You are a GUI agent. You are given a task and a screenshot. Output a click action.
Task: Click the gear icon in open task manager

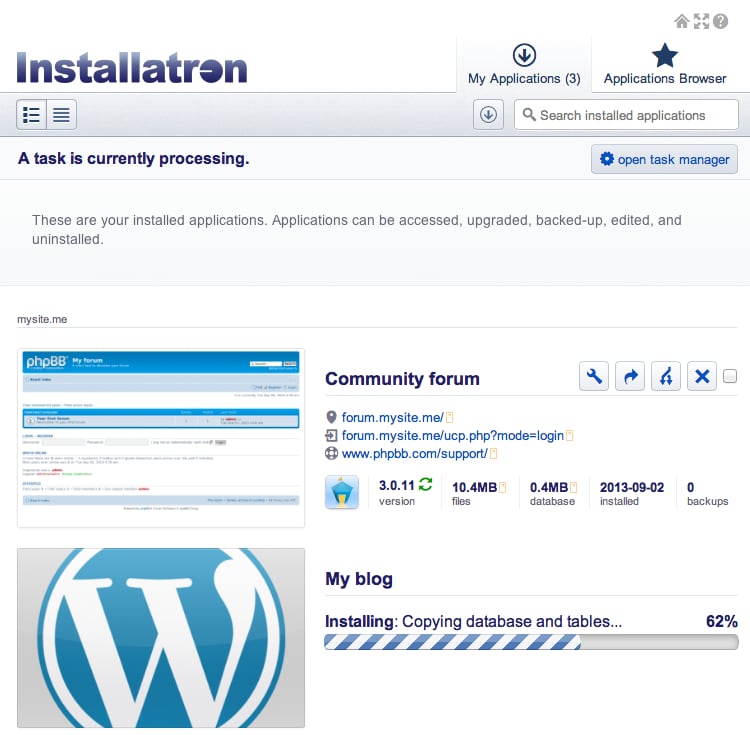click(x=607, y=159)
